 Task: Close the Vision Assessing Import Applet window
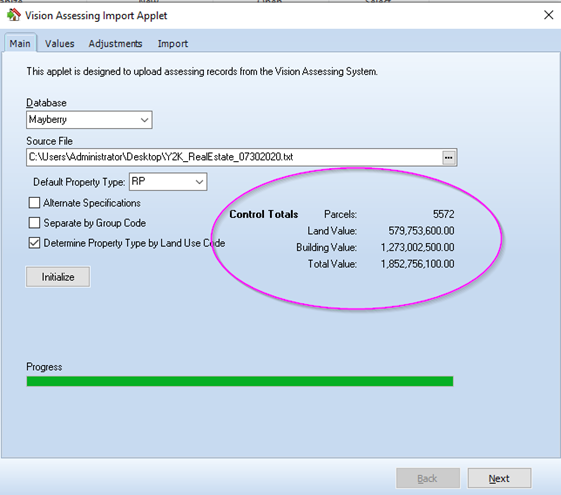(x=548, y=15)
